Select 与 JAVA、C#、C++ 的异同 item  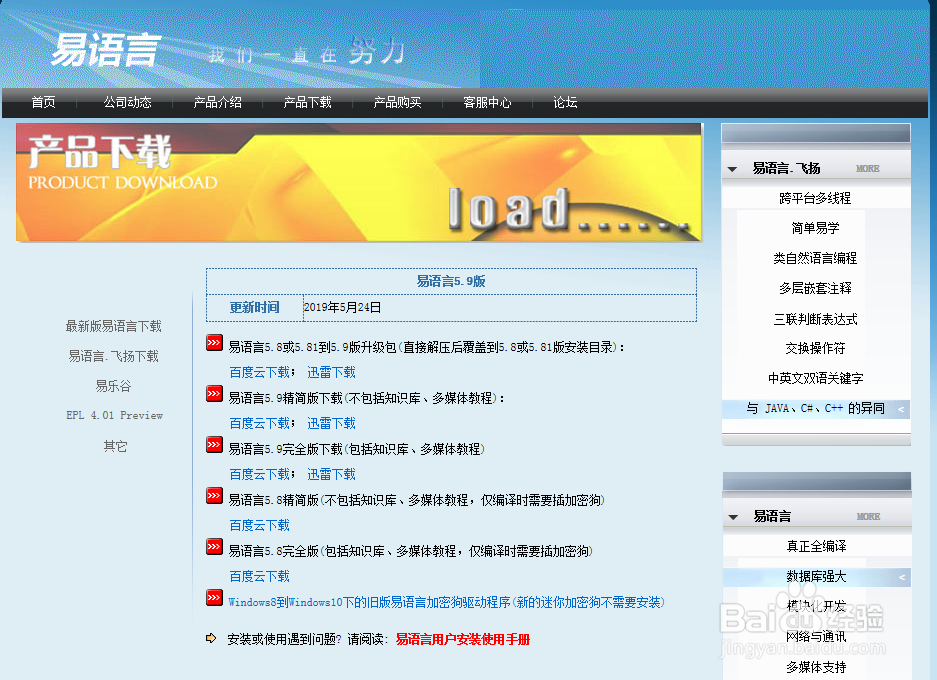point(816,409)
